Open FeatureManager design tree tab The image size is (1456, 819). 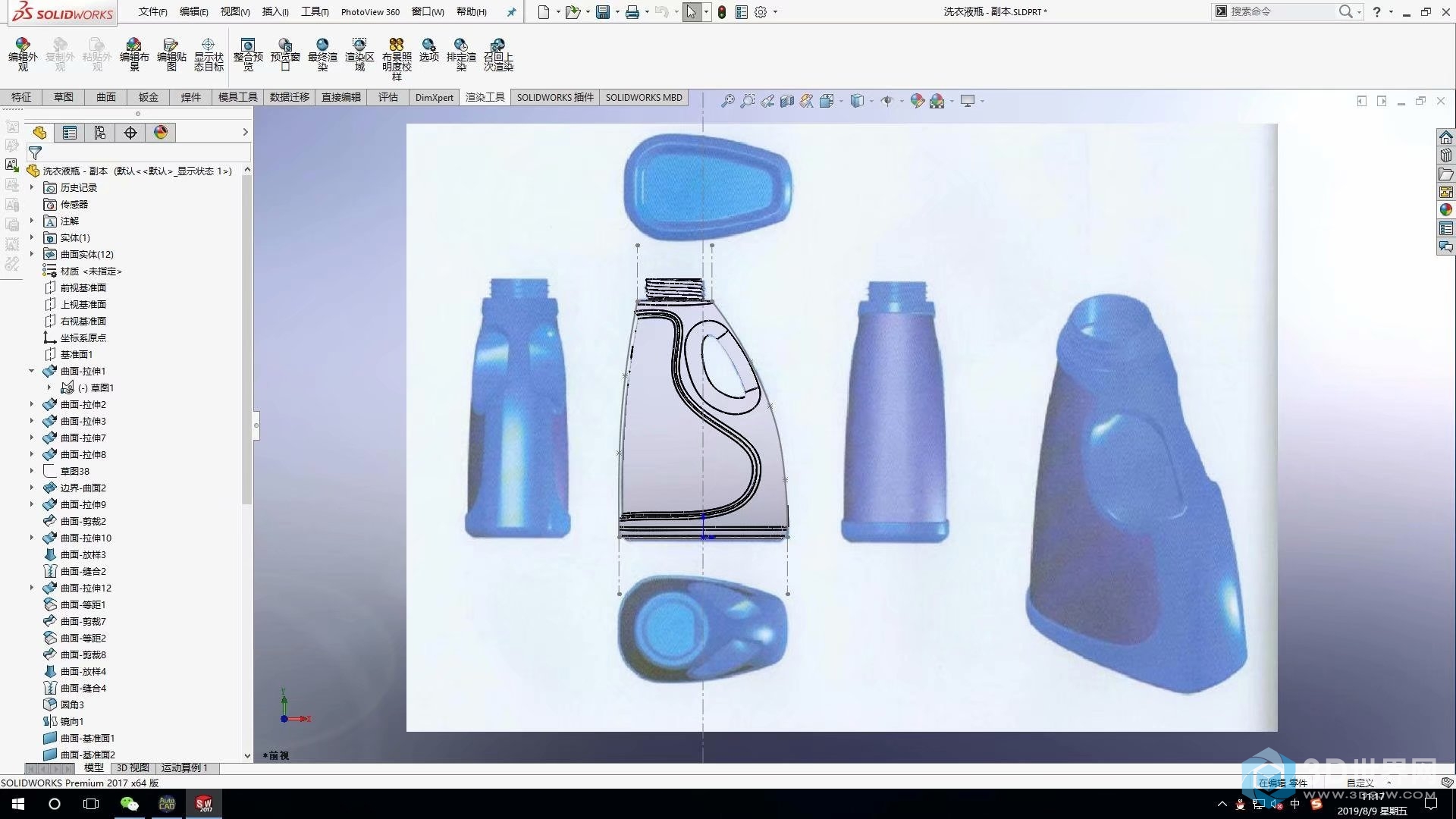(39, 133)
